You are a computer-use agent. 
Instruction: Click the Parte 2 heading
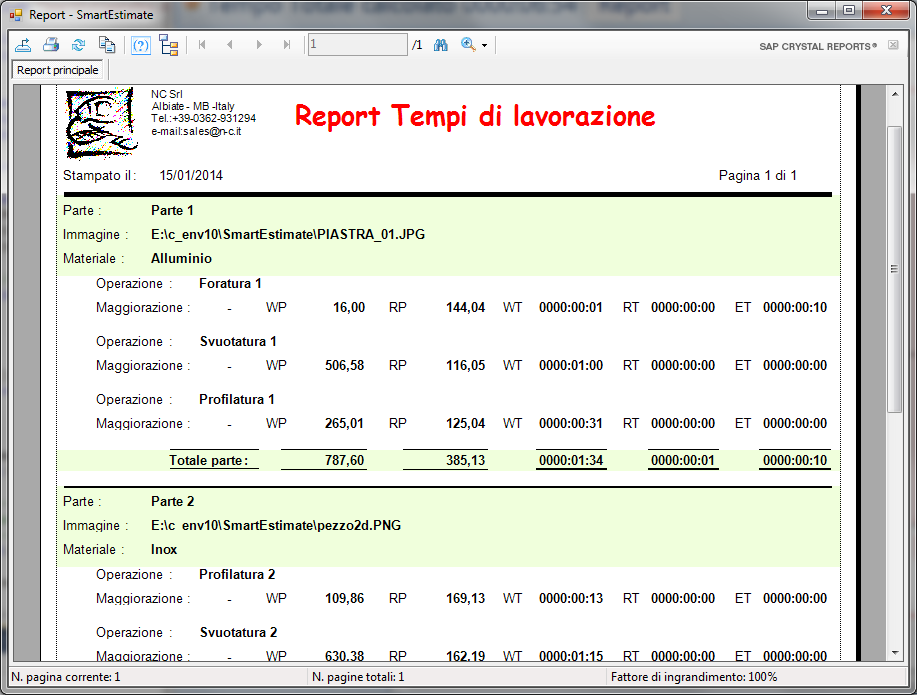(173, 501)
